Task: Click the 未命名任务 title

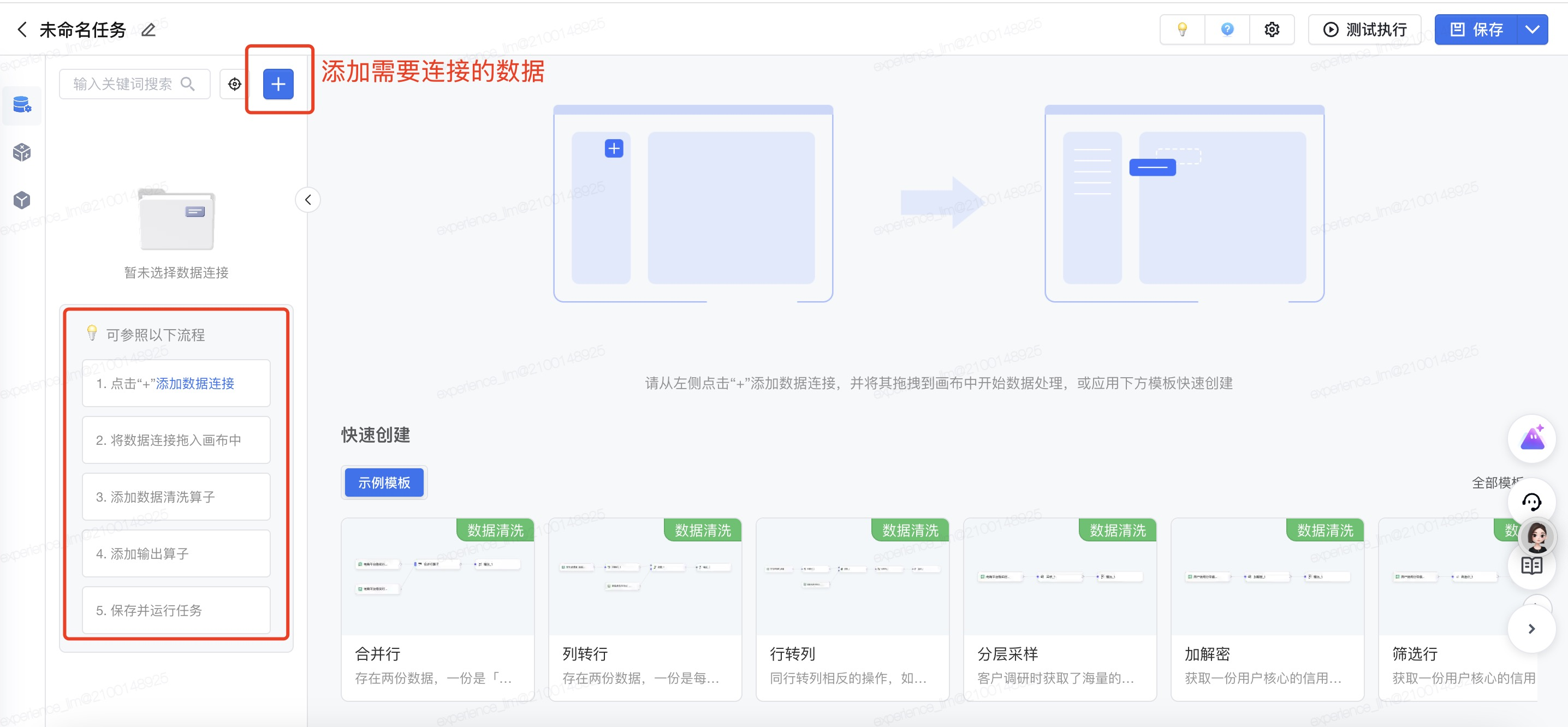Action: (83, 29)
